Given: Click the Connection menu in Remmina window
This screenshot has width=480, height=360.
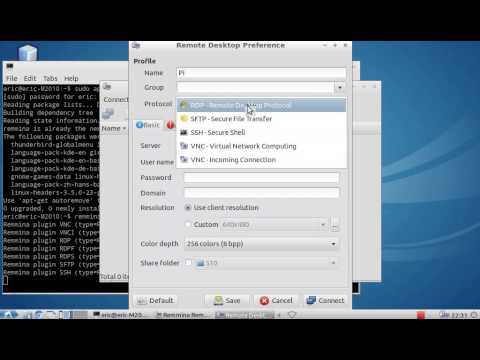Looking at the screenshot, I should coord(115,99).
